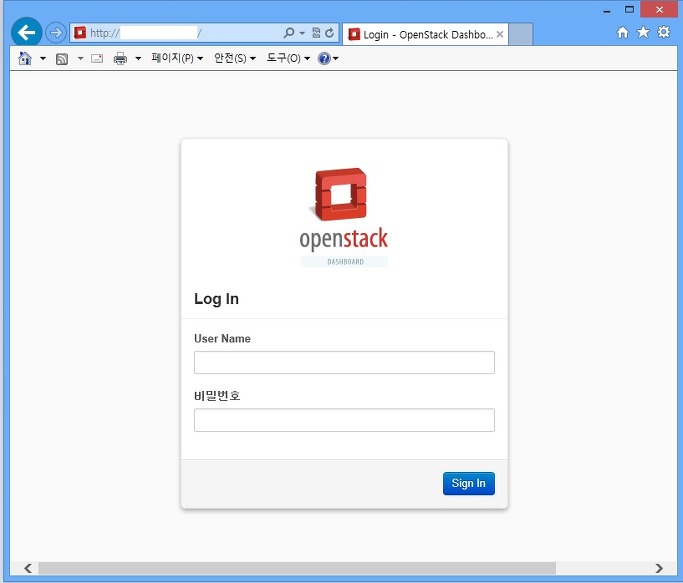The image size is (683, 583).
Task: Click the horizontal scrollbar thumb
Action: pos(297,568)
